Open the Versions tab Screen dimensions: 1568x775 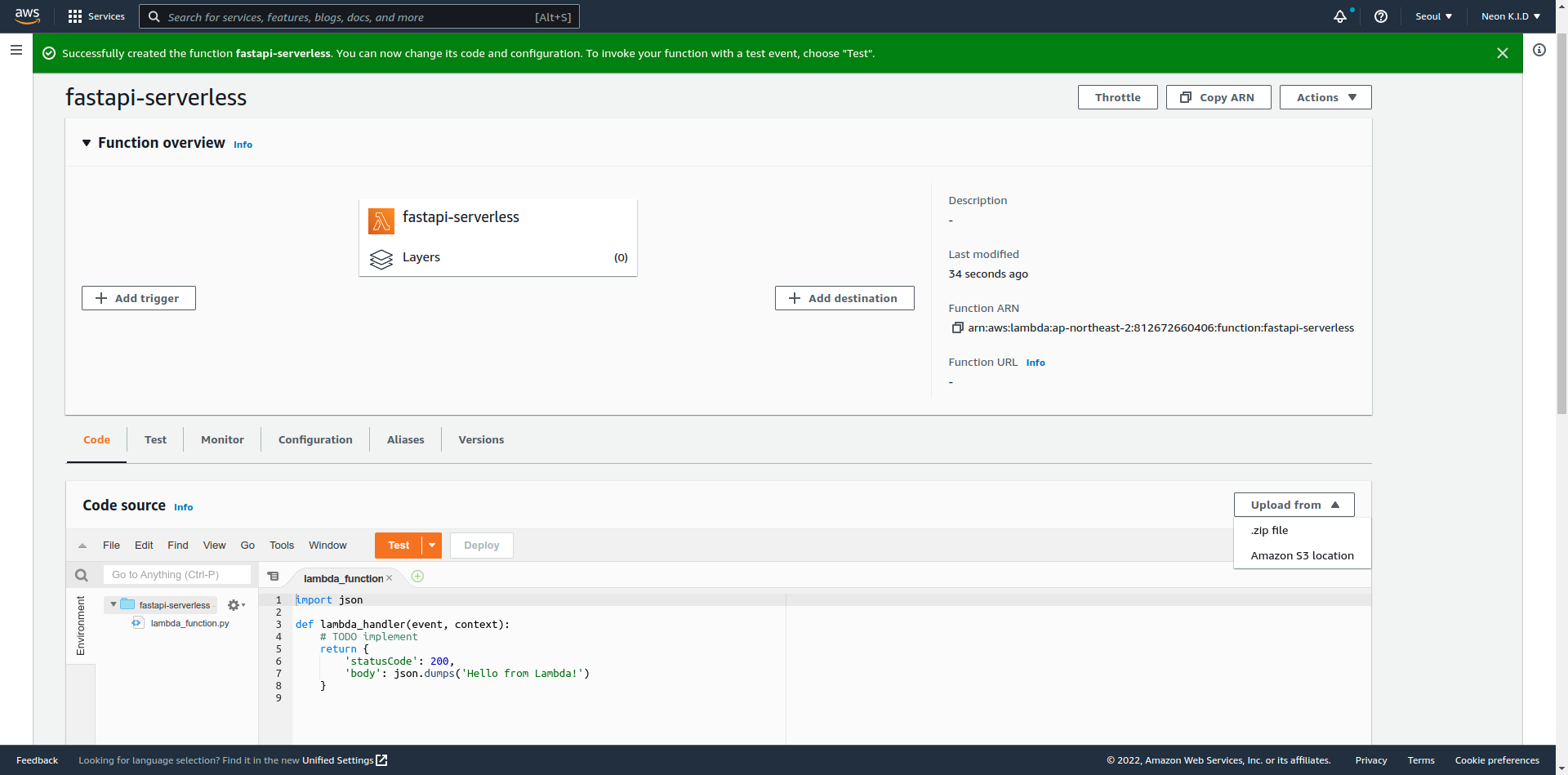pos(481,439)
